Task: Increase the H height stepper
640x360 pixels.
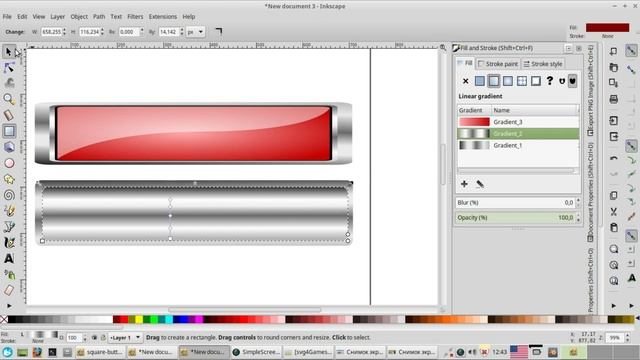Action: click(x=102, y=29)
